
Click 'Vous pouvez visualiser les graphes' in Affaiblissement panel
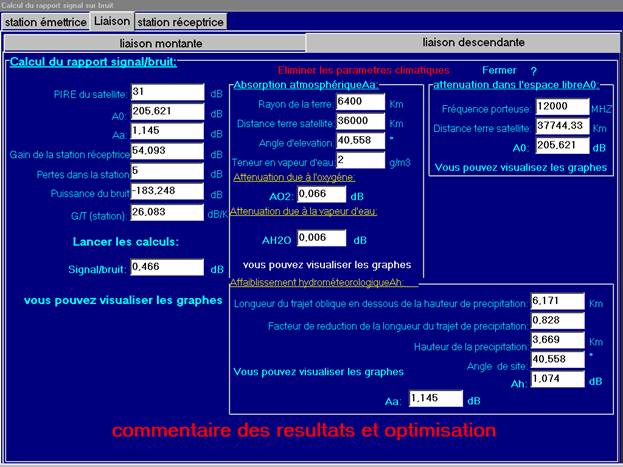(x=318, y=372)
